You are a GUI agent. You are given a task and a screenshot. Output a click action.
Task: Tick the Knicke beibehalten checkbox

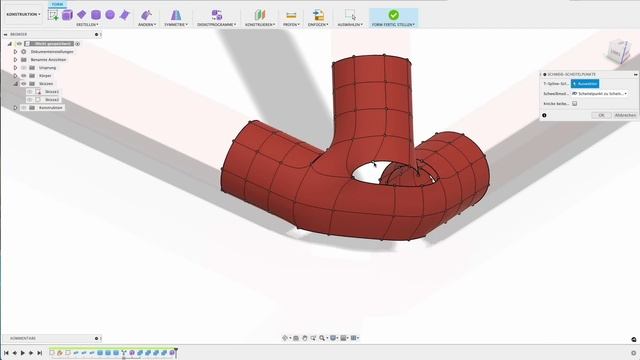(575, 104)
